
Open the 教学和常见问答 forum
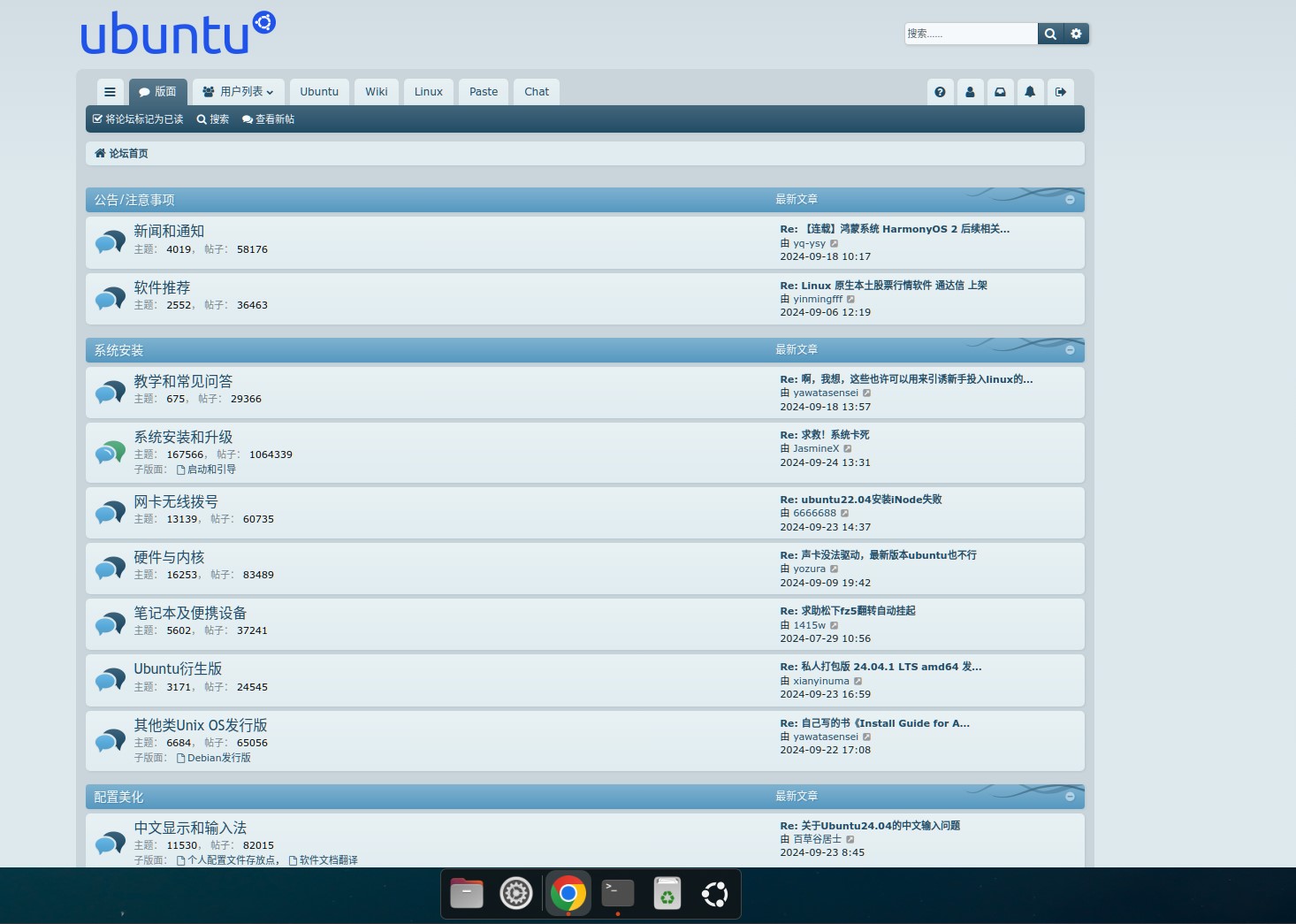pyautogui.click(x=183, y=381)
